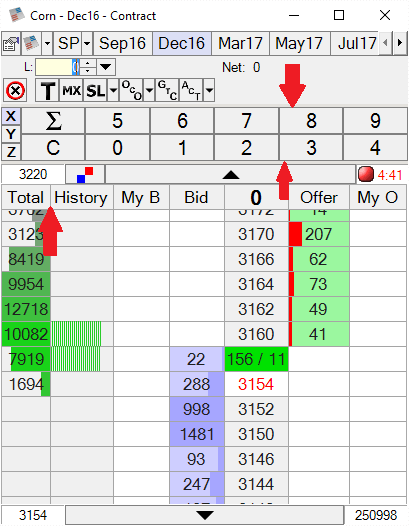Open the SP dropdown arrow

(x=87, y=44)
